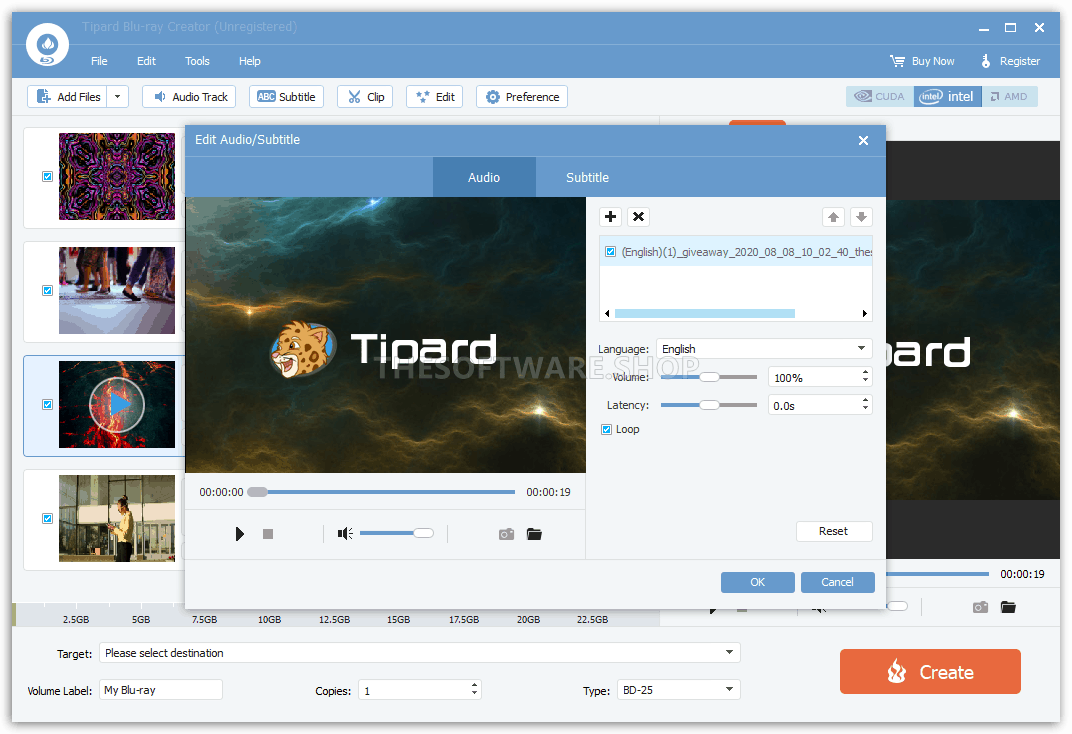The image size is (1072, 734).
Task: Stop the preview in the Edit Audio dialog
Action: click(268, 534)
